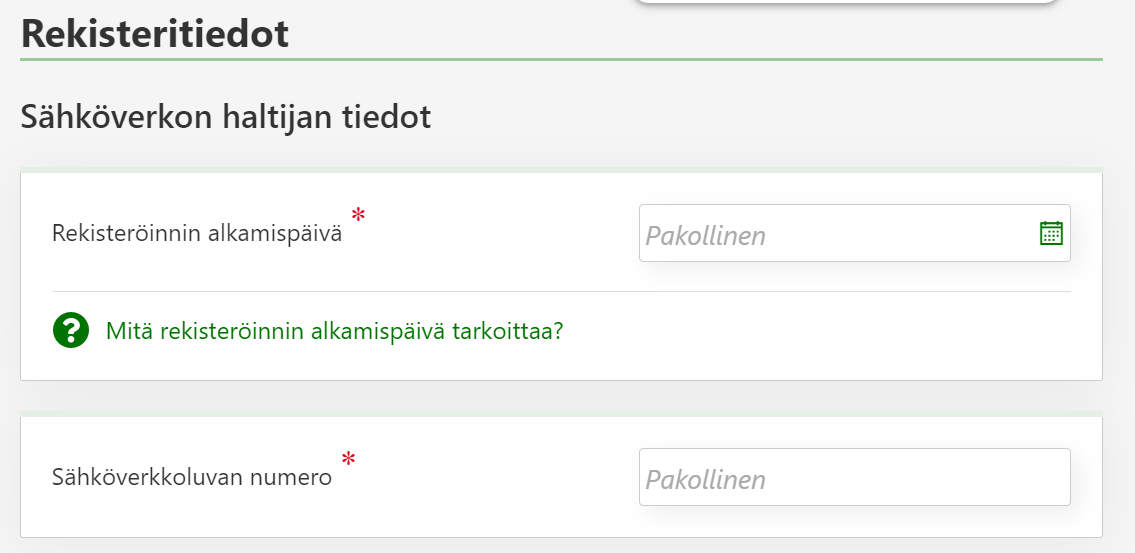The width and height of the screenshot is (1135, 553).
Task: Click the 'Sähköverkon haltijan tiedot' subheading
Action: [225, 117]
